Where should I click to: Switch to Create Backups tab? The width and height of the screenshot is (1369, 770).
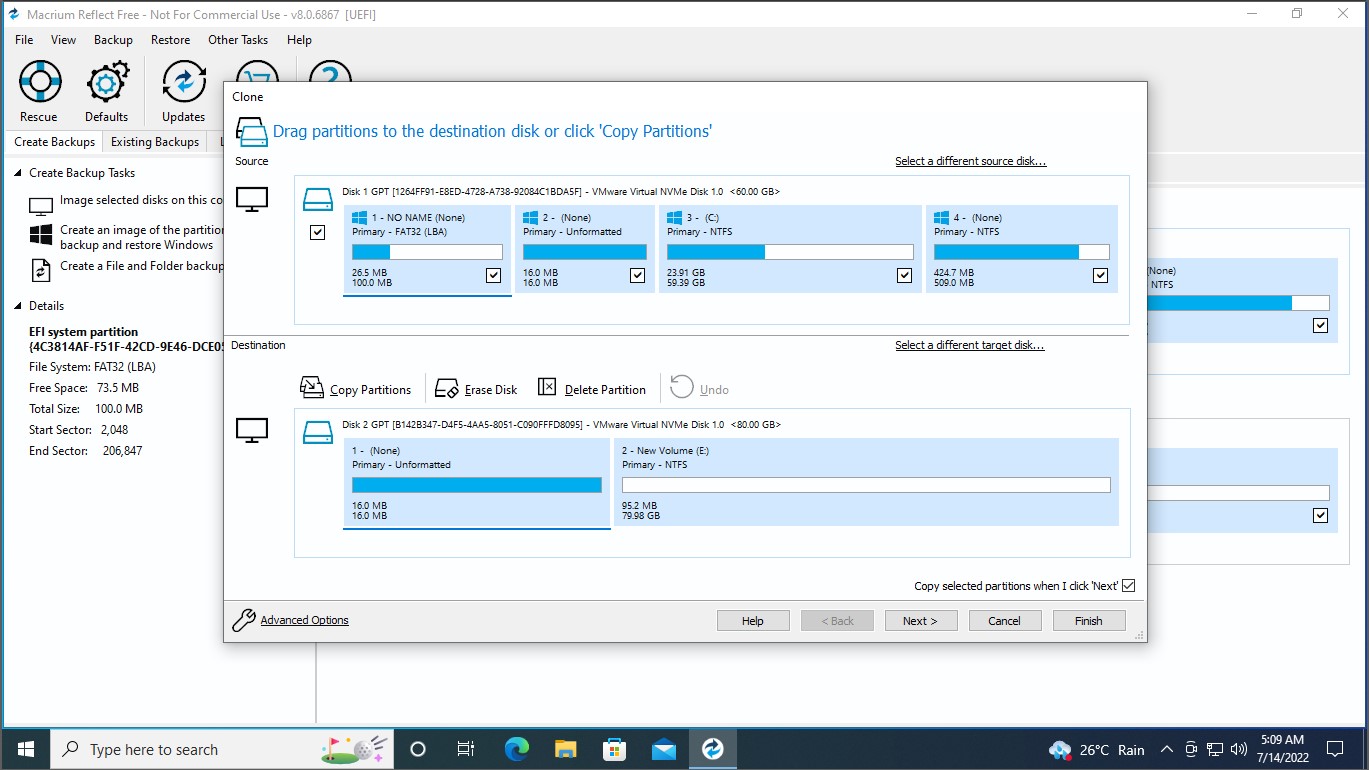tap(55, 142)
